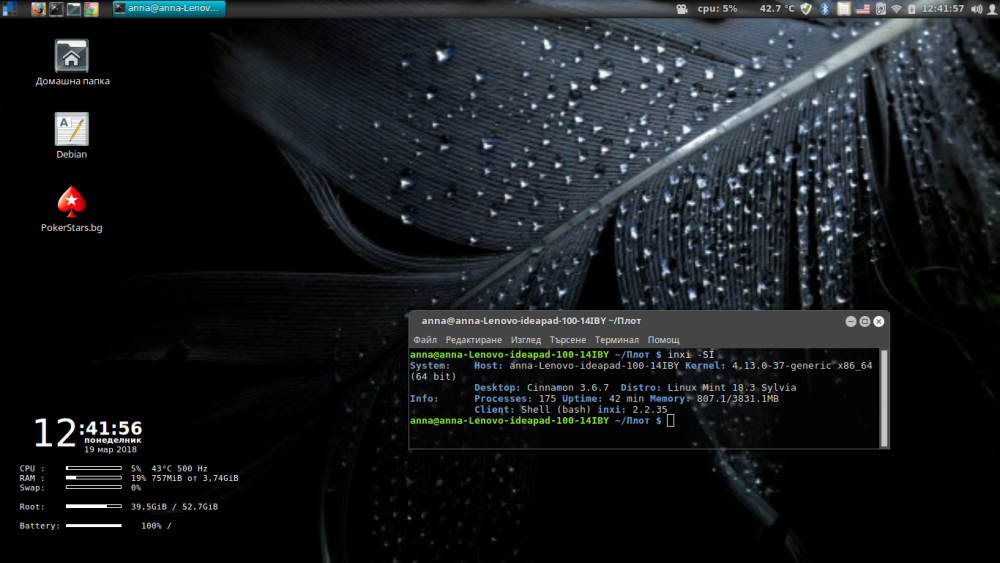The height and width of the screenshot is (563, 1000).
Task: Launch the terminal from panel launcher
Action: click(56, 9)
